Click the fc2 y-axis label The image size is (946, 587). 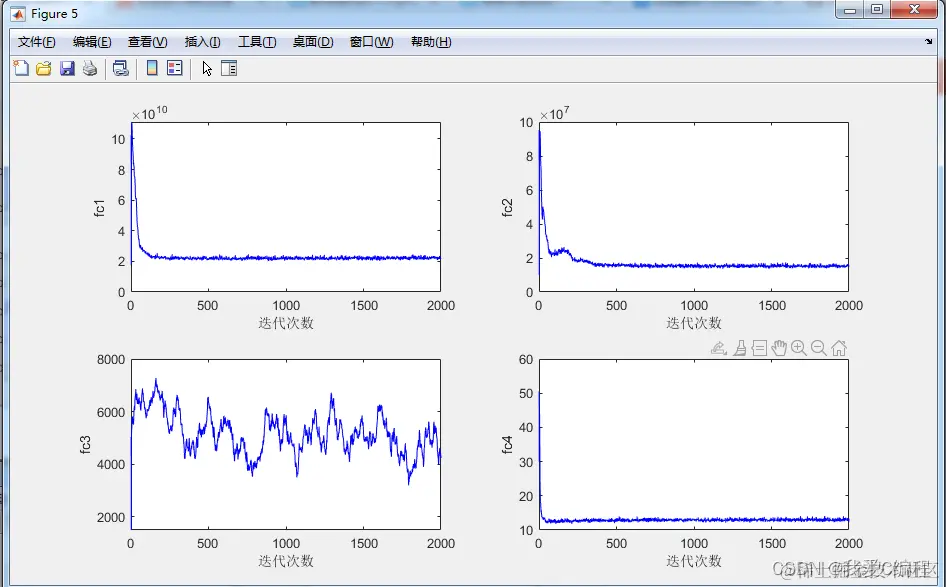click(x=507, y=208)
